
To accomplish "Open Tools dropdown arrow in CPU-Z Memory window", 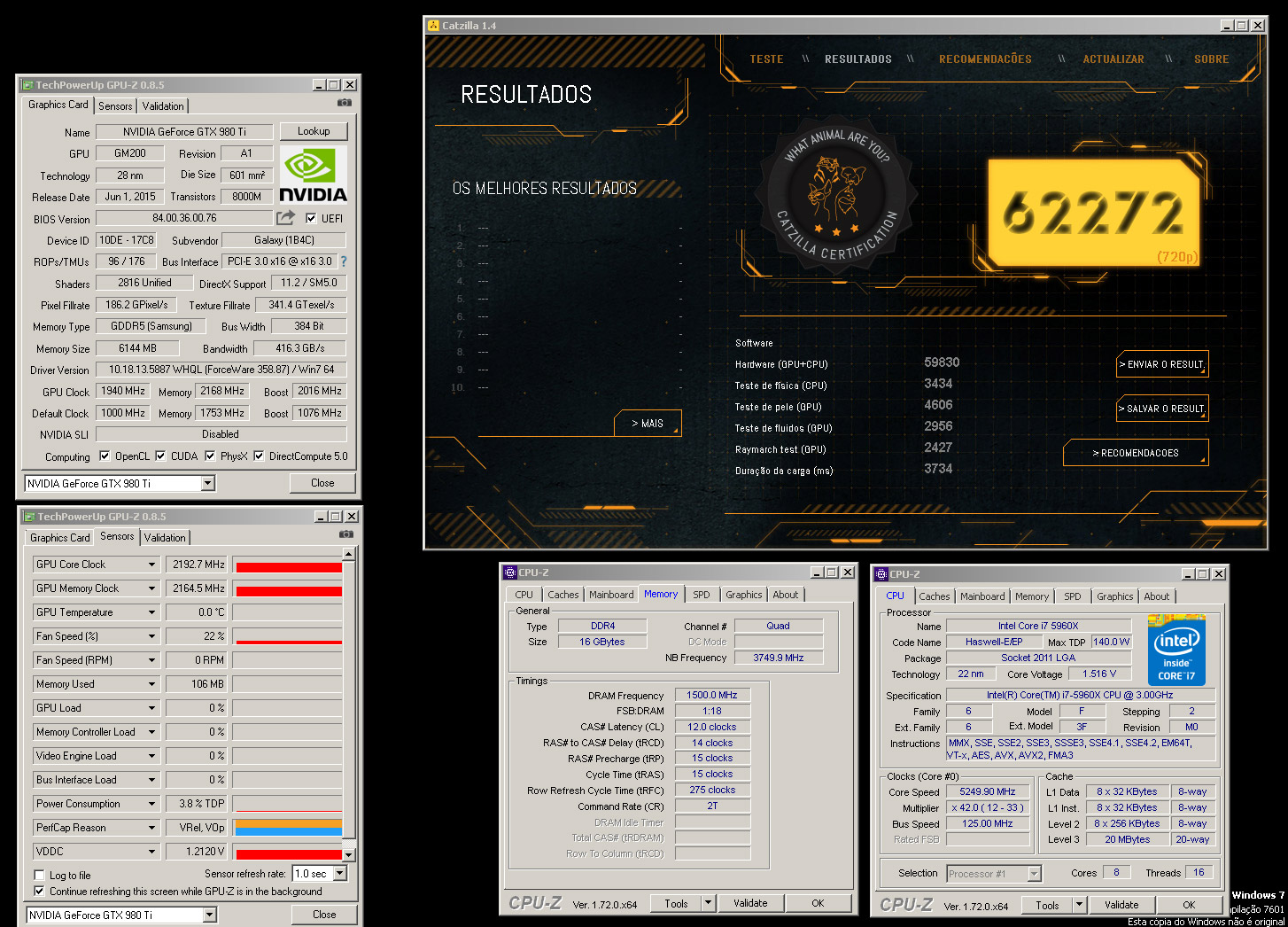I will pyautogui.click(x=708, y=903).
